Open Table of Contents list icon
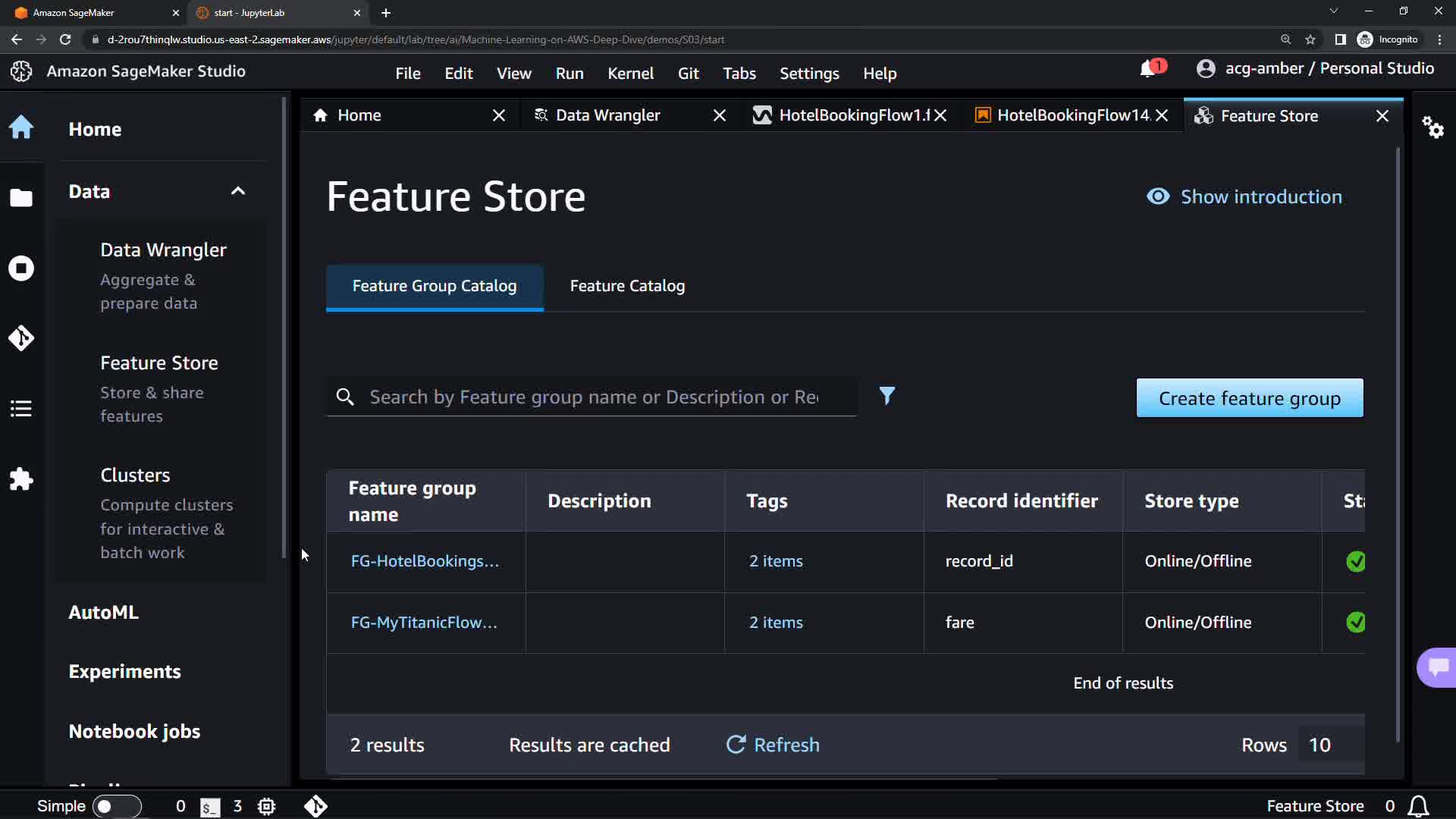Image resolution: width=1456 pixels, height=819 pixels. coord(21,409)
